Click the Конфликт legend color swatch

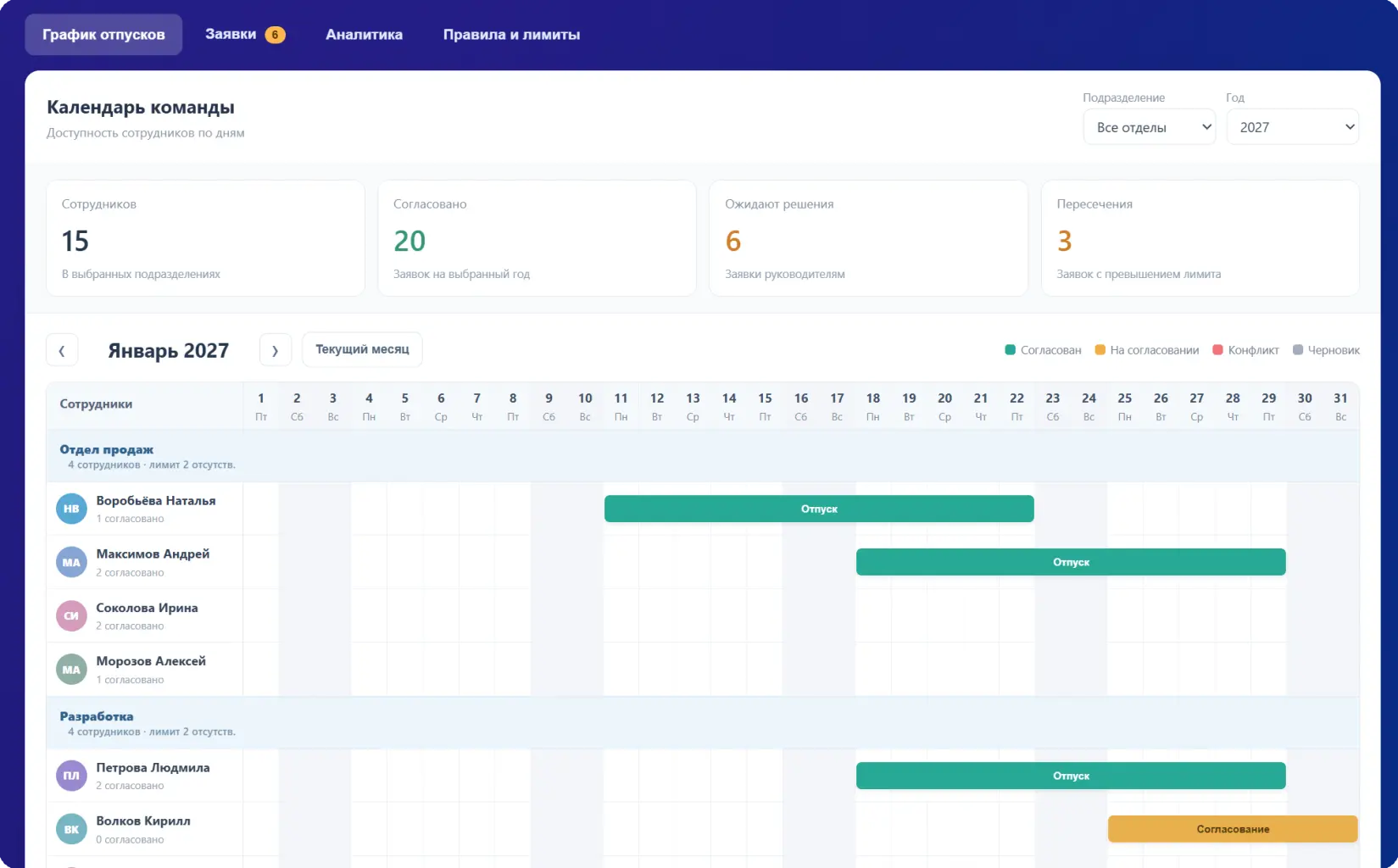(x=1217, y=350)
